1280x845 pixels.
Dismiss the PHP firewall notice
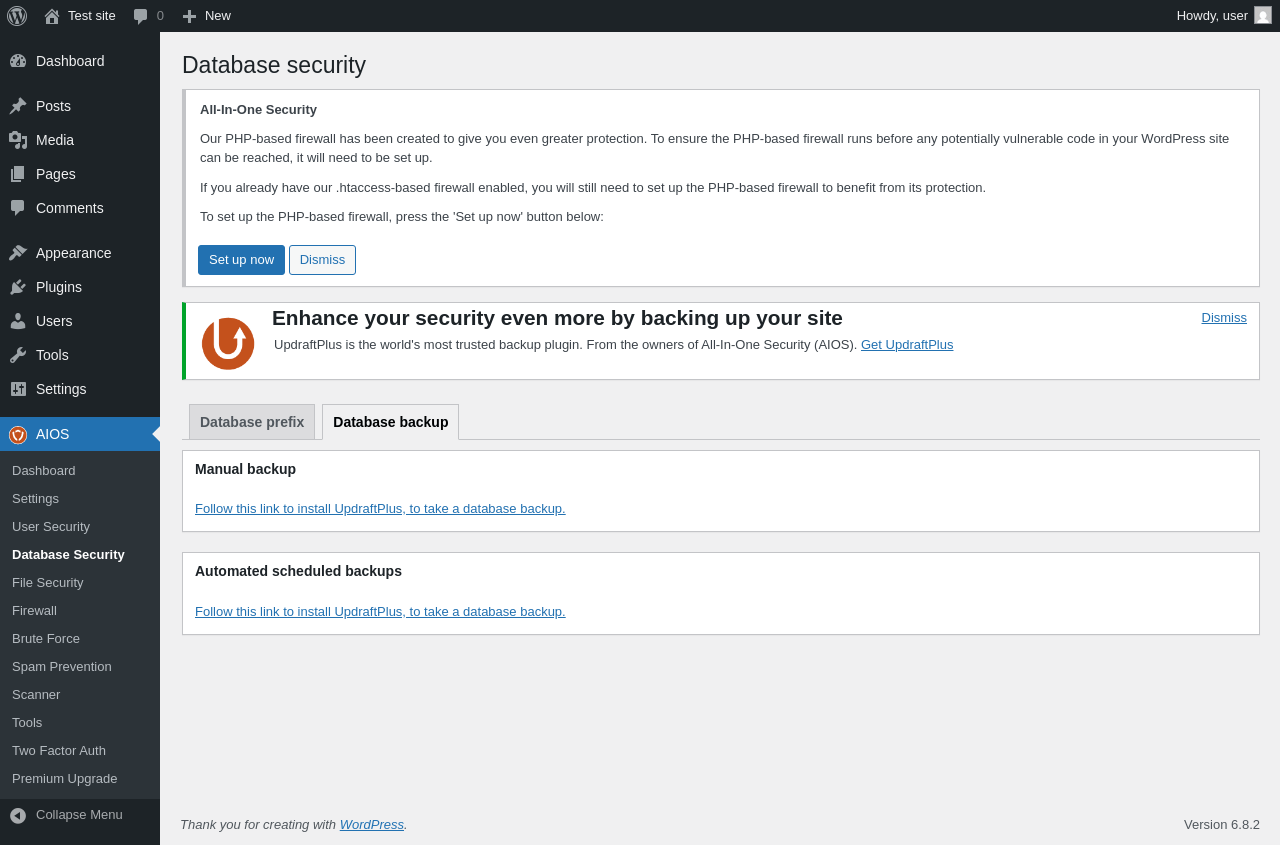[322, 260]
